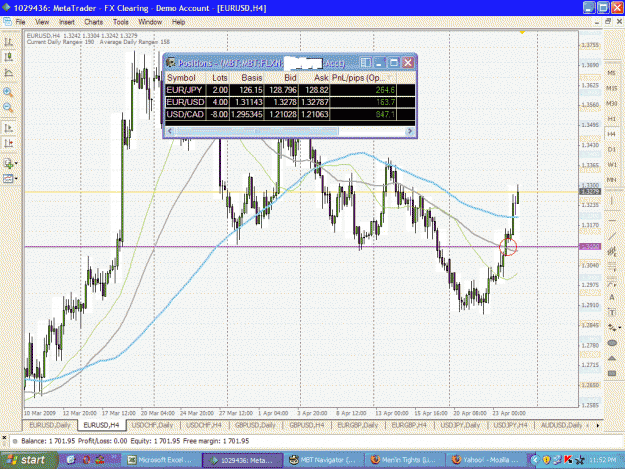Toggle auto scroll chart icon
The image size is (625, 469).
8,128
